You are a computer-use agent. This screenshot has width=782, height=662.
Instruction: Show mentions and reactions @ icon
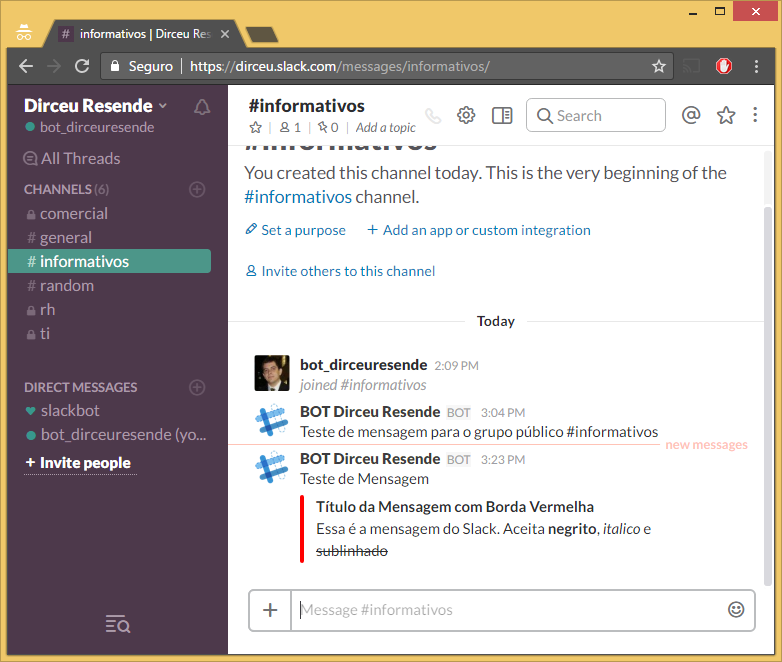691,115
